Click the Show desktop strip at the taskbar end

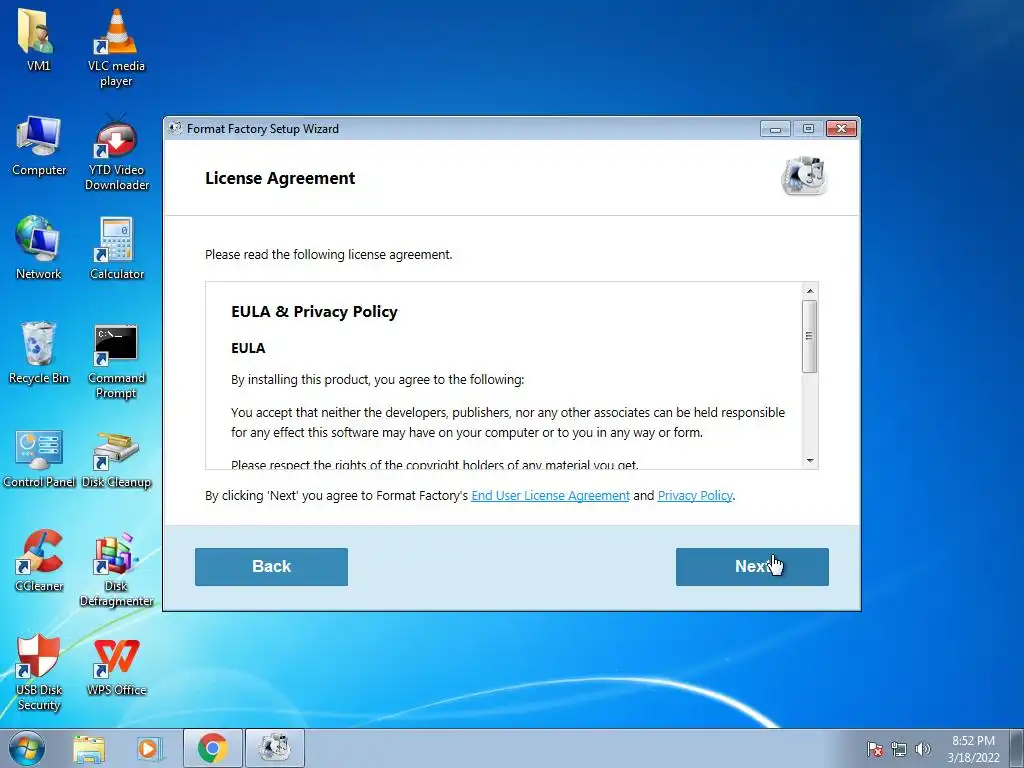[1017, 748]
